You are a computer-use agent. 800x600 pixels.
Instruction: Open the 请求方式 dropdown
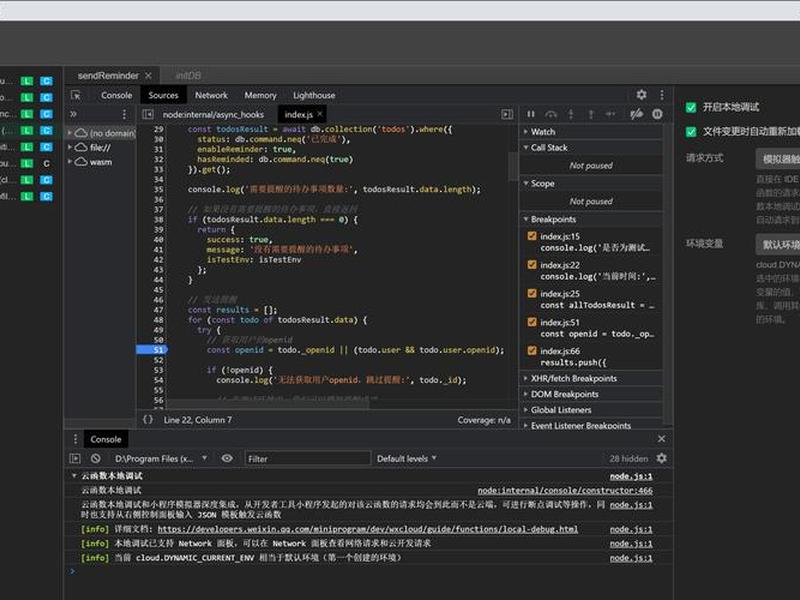point(778,159)
